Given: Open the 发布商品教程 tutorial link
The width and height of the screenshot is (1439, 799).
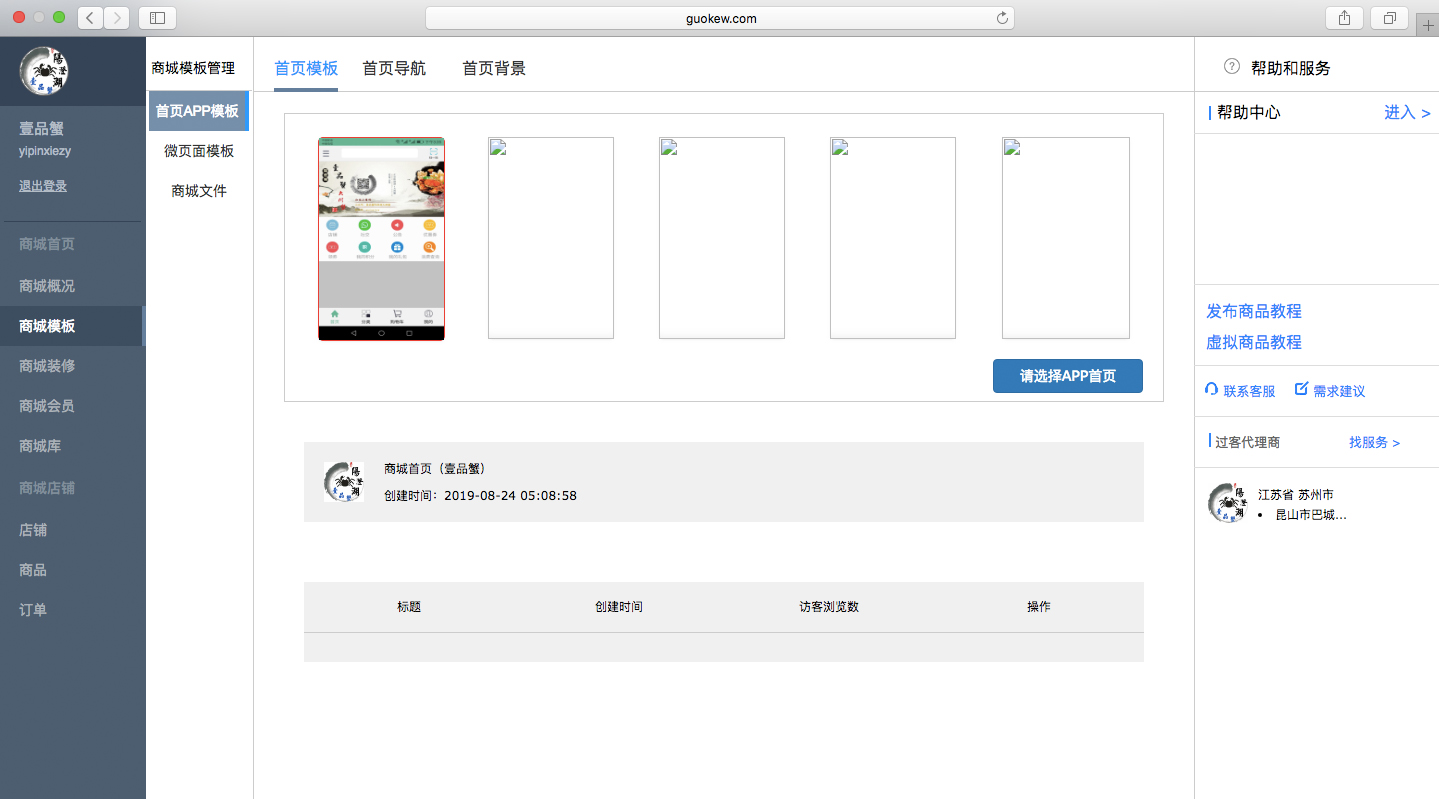Looking at the screenshot, I should pos(1254,311).
